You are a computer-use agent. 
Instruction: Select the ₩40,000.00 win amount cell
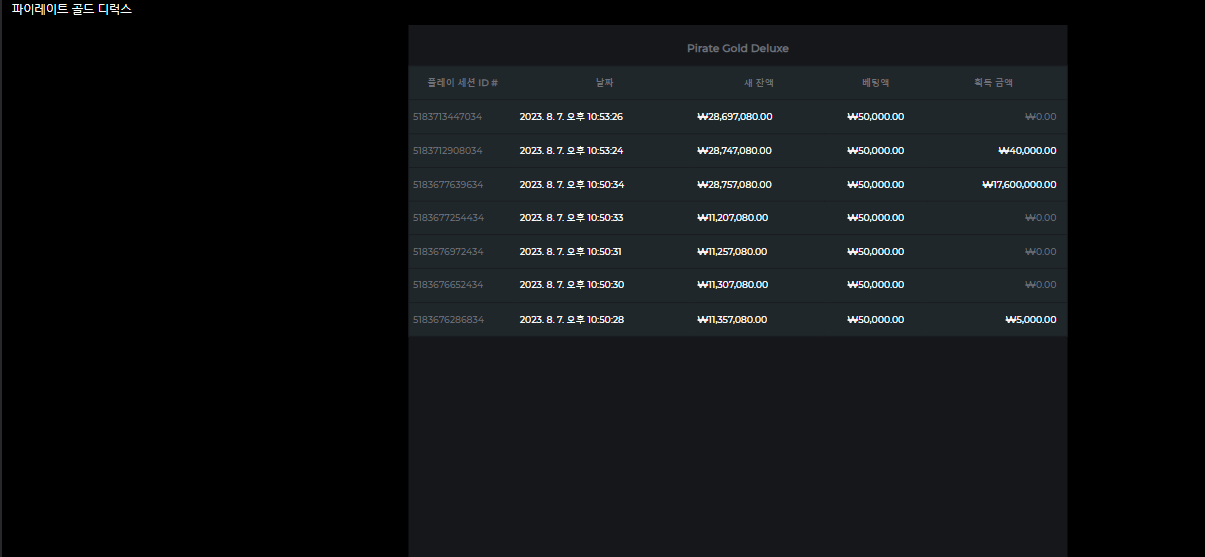pyautogui.click(x=1027, y=151)
